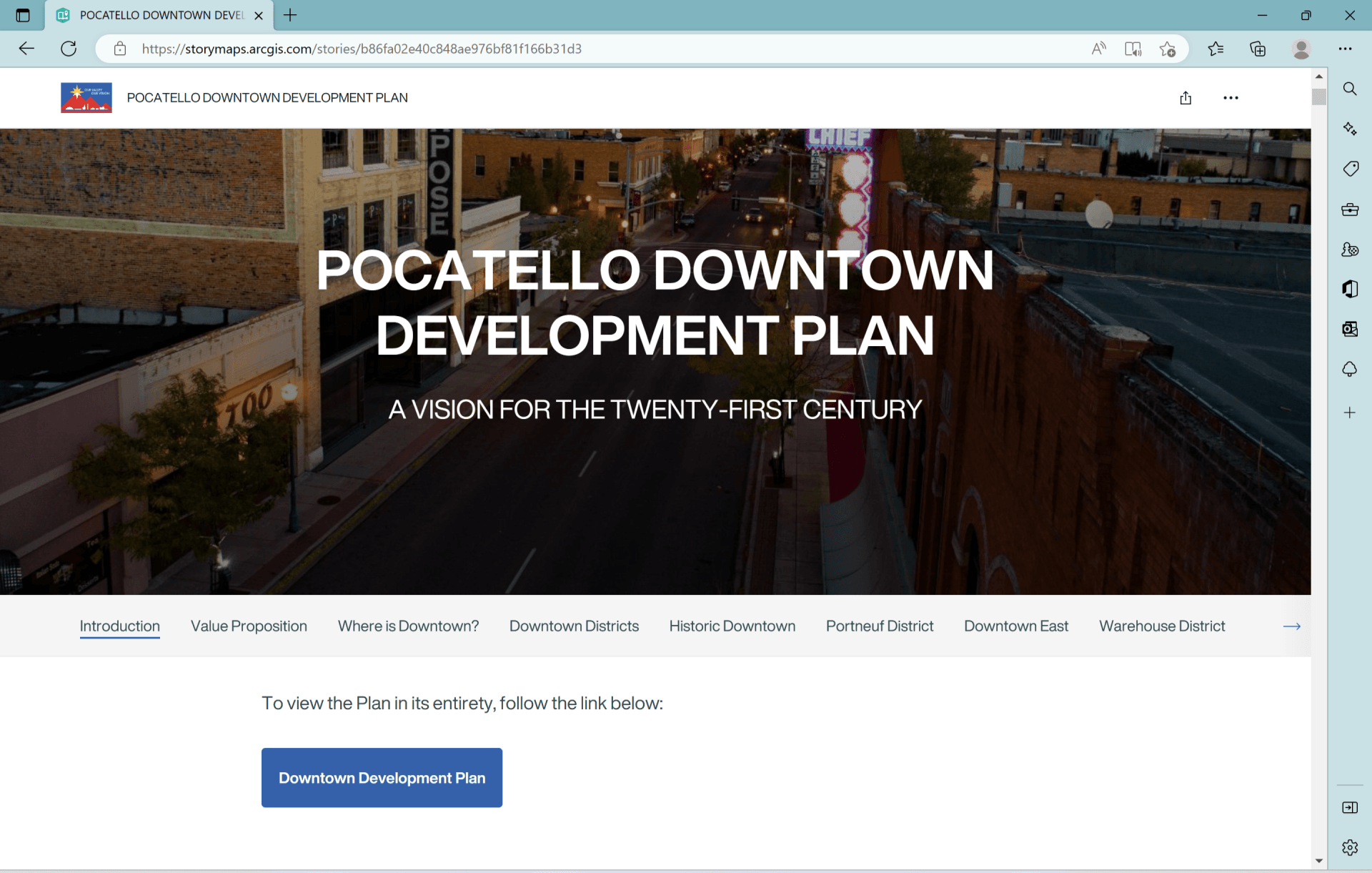Toggle the sidebar hide button
The height and width of the screenshot is (873, 1372).
pos(1349,807)
